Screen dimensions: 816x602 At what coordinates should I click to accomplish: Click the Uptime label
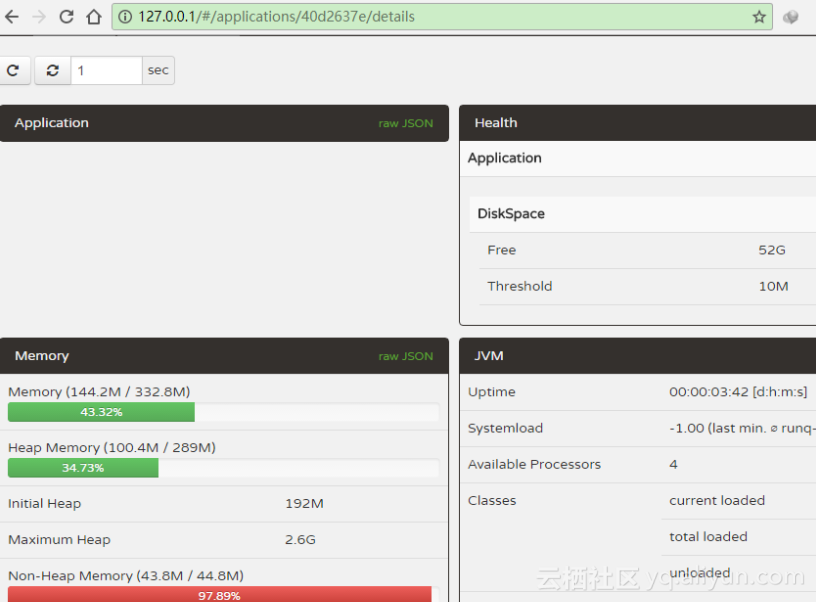(x=491, y=392)
